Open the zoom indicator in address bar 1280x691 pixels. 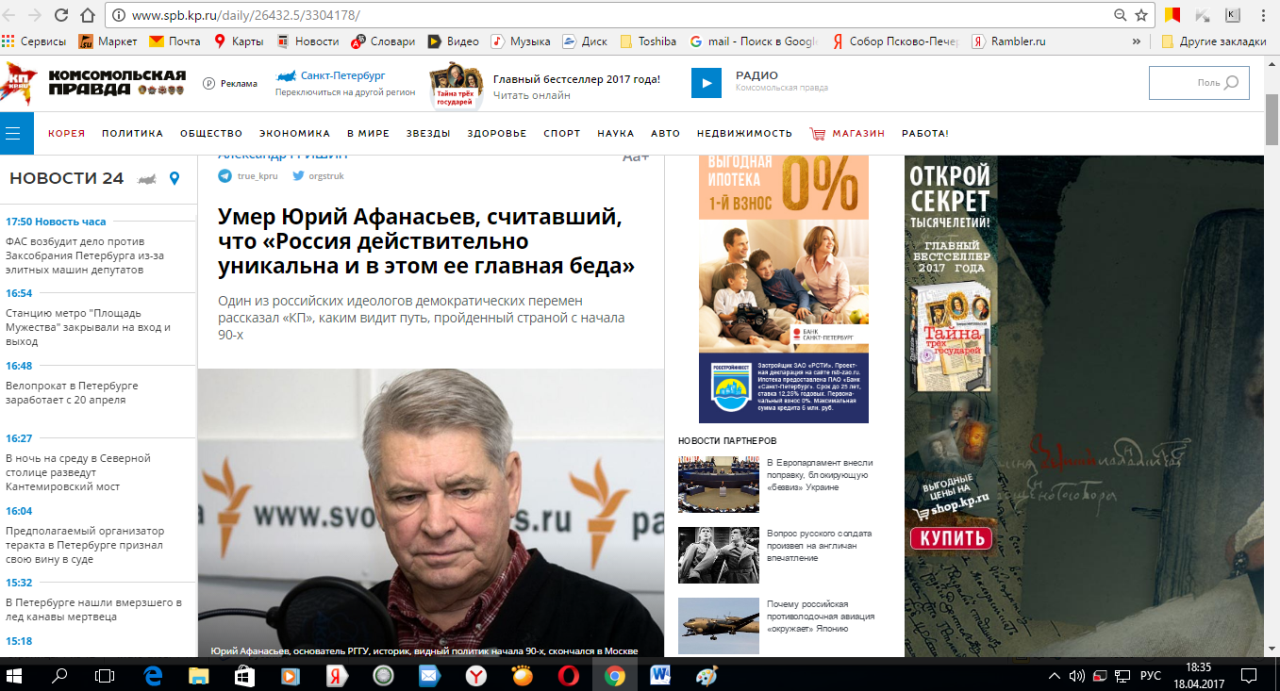pyautogui.click(x=1120, y=15)
